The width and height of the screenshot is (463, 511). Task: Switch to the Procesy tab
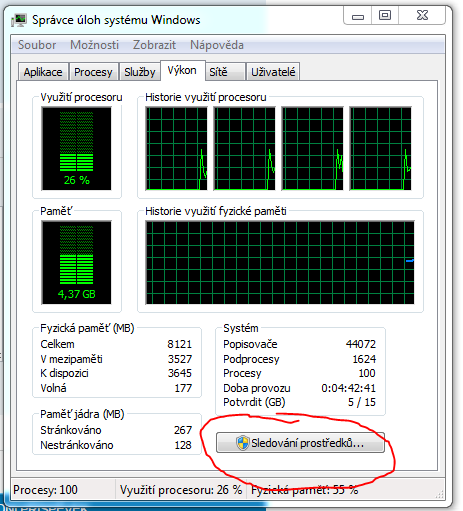click(93, 72)
